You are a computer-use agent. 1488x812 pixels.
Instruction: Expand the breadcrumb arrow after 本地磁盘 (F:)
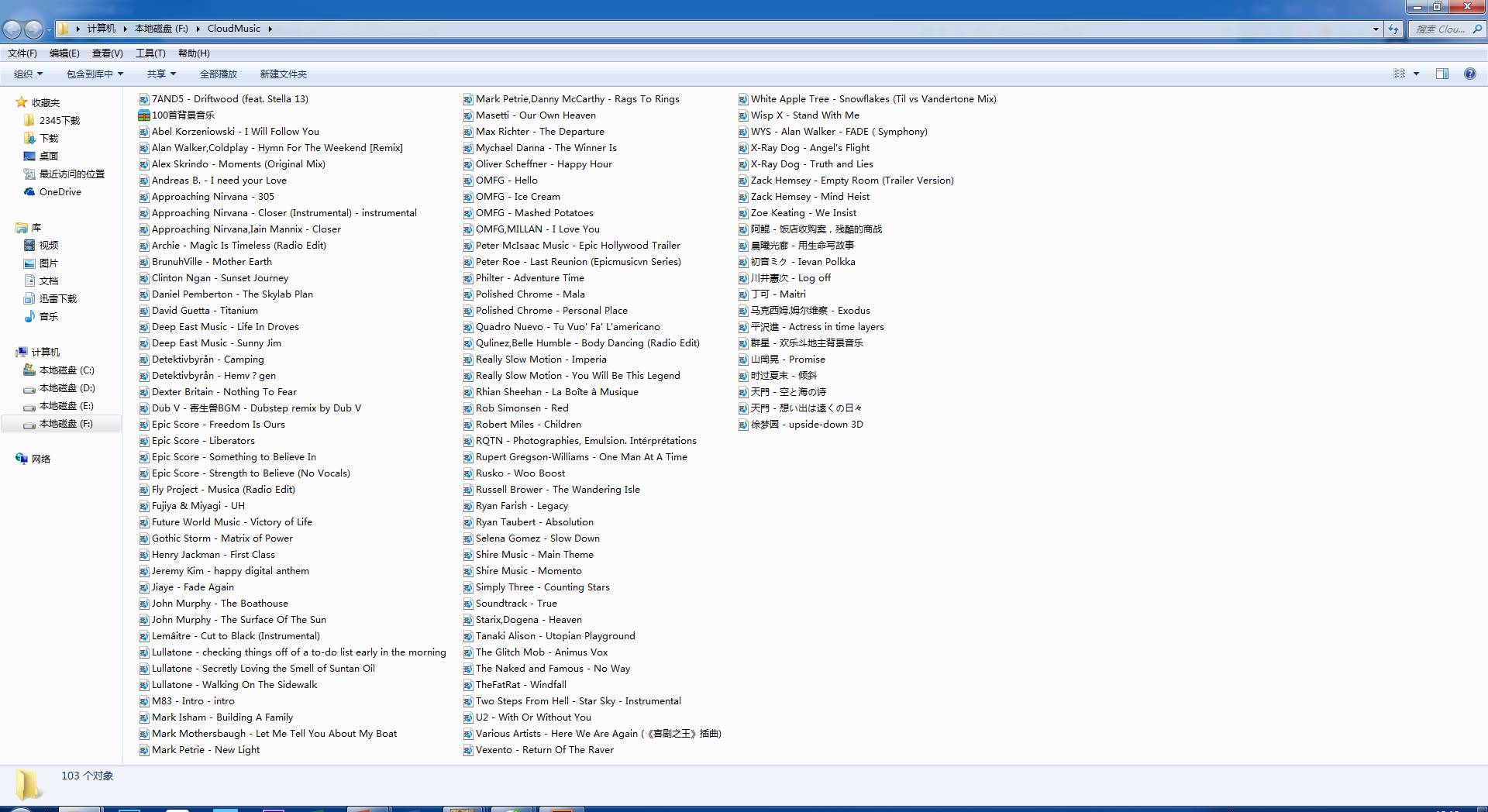pyautogui.click(x=198, y=29)
